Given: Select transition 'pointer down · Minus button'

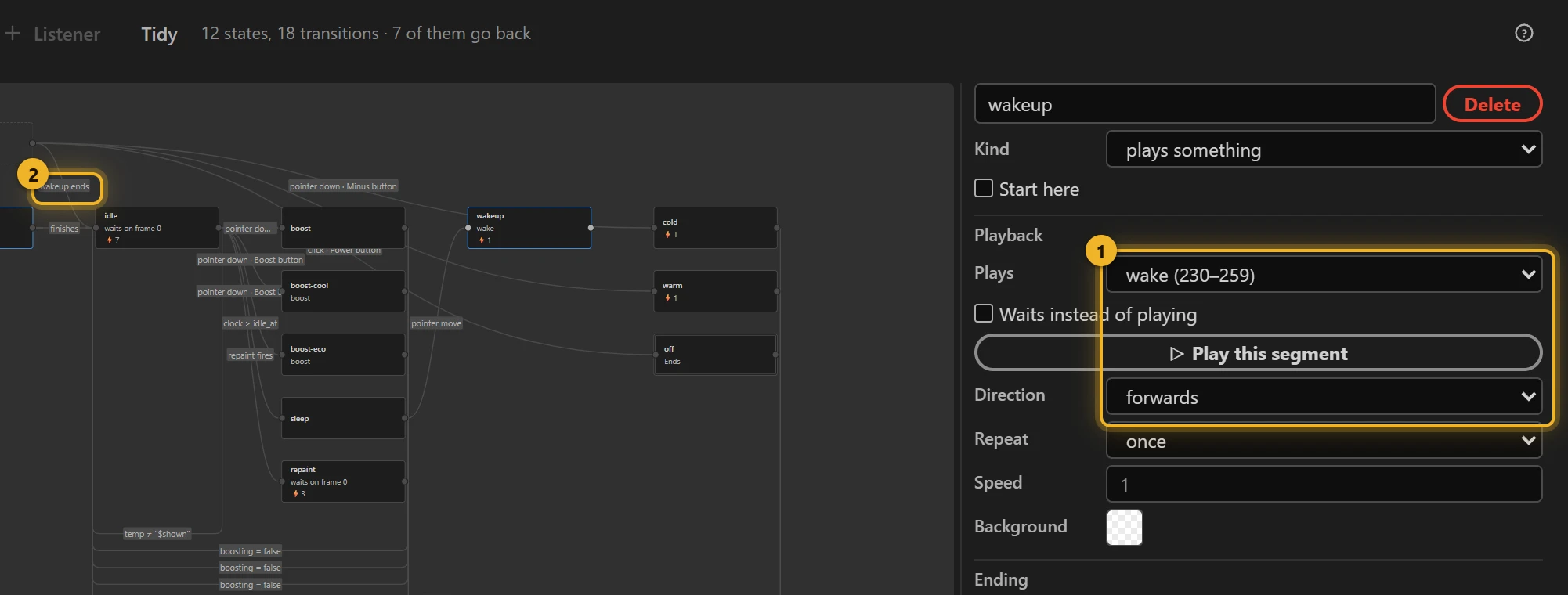Looking at the screenshot, I should 343,186.
